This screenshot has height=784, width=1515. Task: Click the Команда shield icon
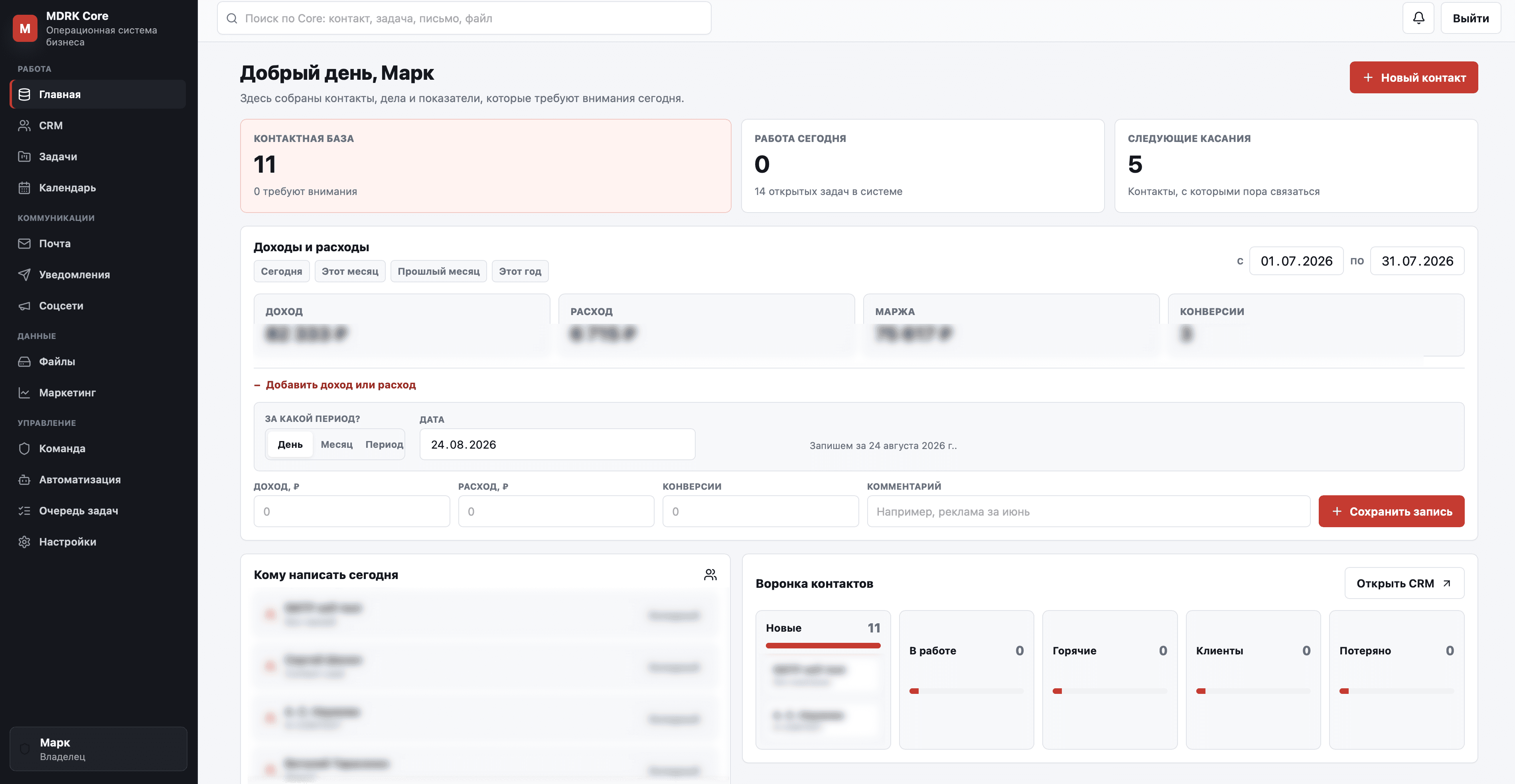pos(24,449)
